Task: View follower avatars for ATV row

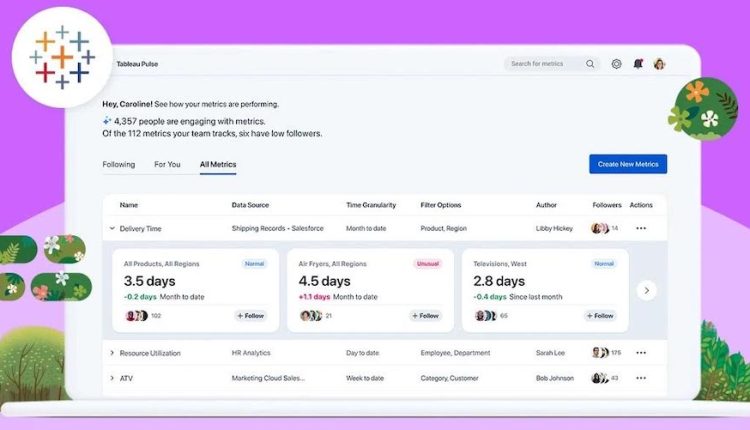Action: tap(600, 378)
